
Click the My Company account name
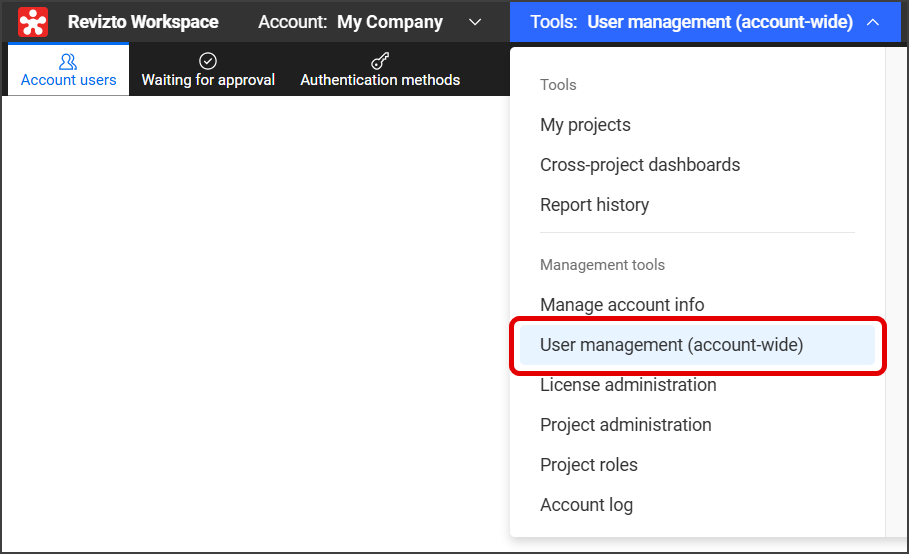(x=390, y=22)
